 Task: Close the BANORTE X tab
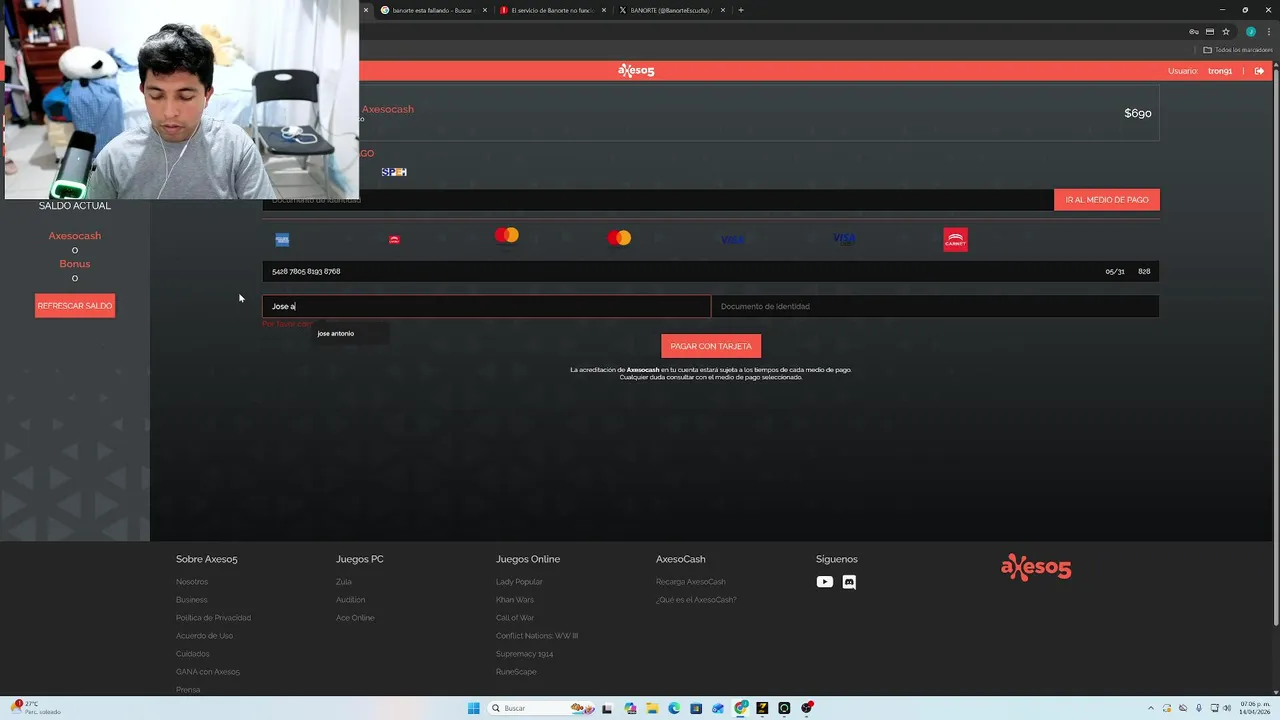point(723,10)
